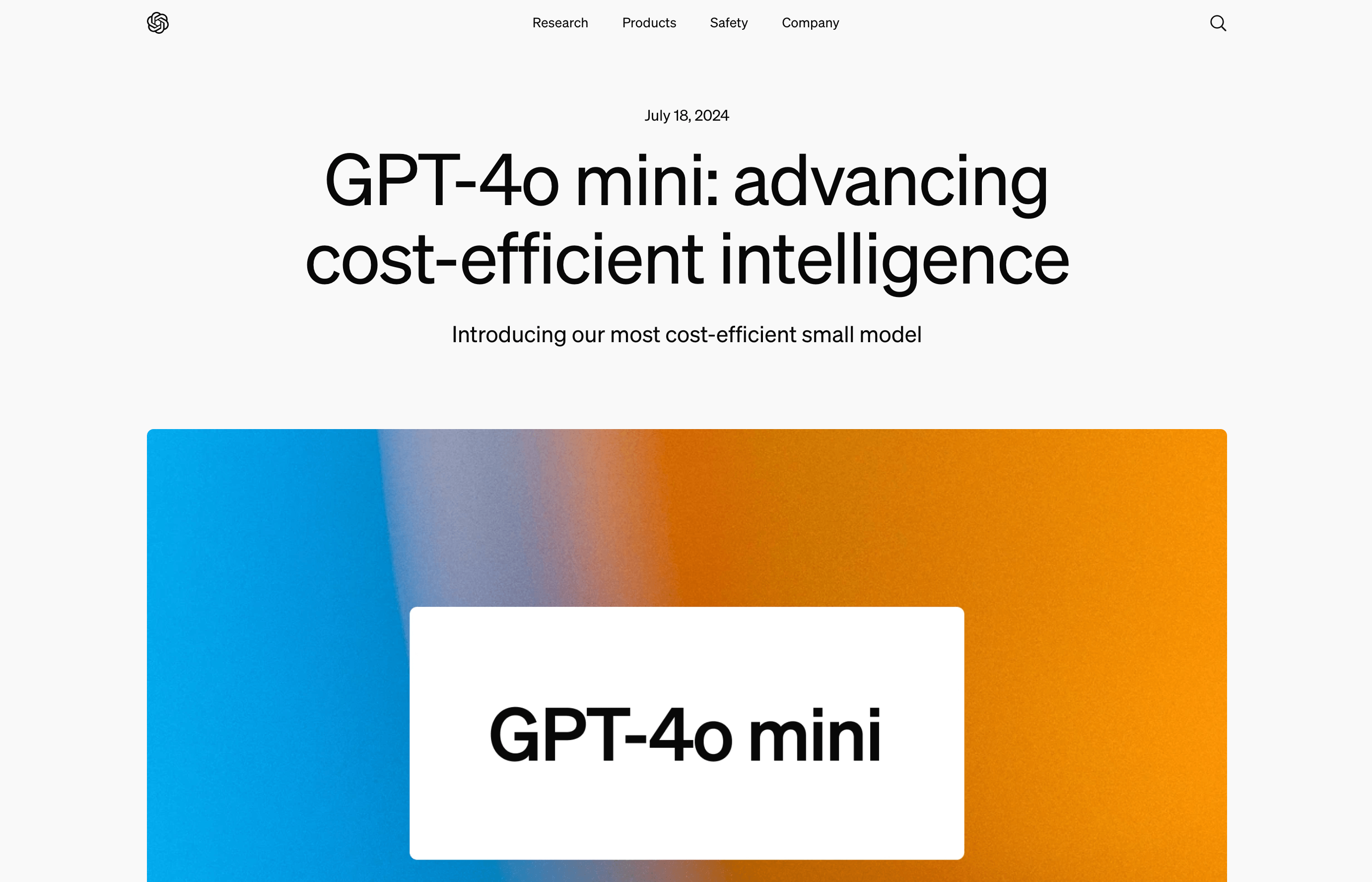1372x882 pixels.
Task: Open the search icon
Action: pyautogui.click(x=1218, y=22)
